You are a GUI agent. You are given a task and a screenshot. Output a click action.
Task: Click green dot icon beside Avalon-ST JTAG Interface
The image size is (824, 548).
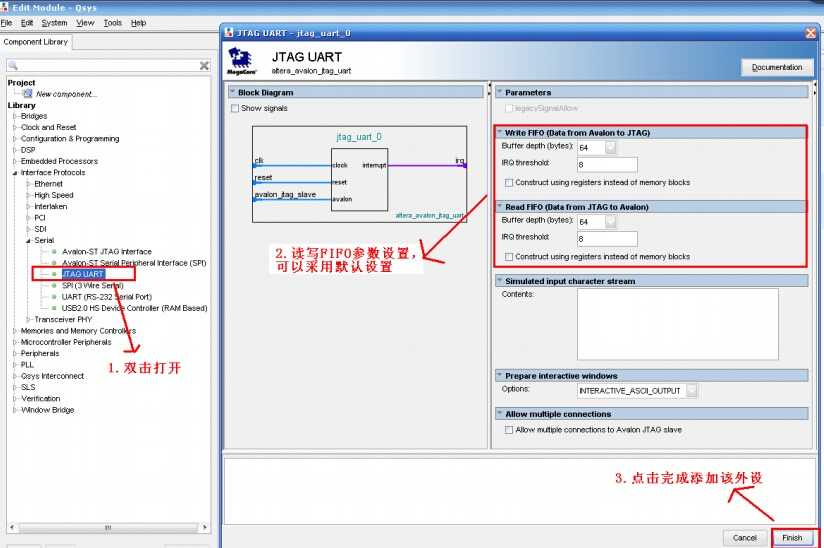click(x=54, y=252)
